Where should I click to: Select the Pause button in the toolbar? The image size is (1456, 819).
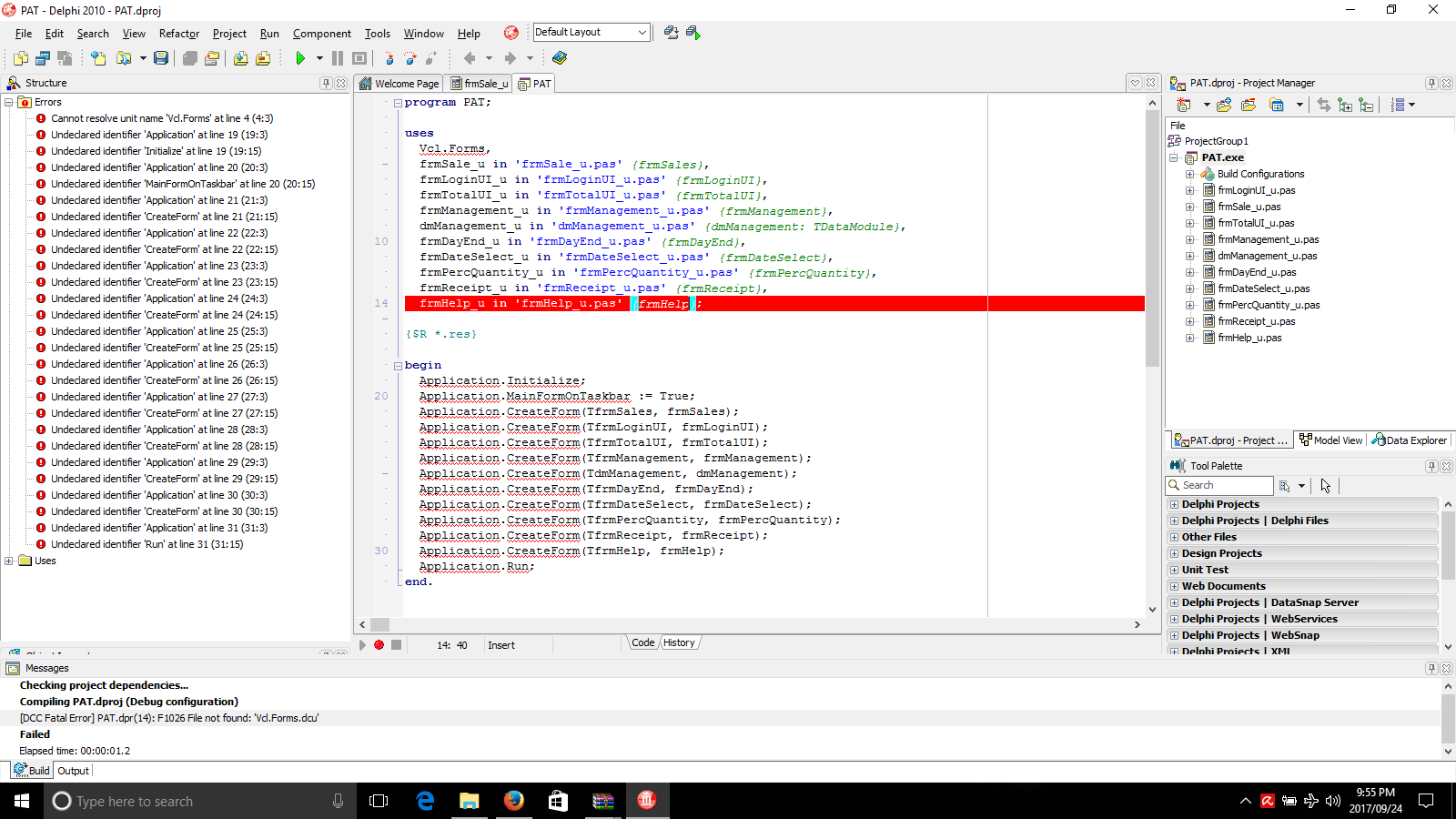coord(337,57)
